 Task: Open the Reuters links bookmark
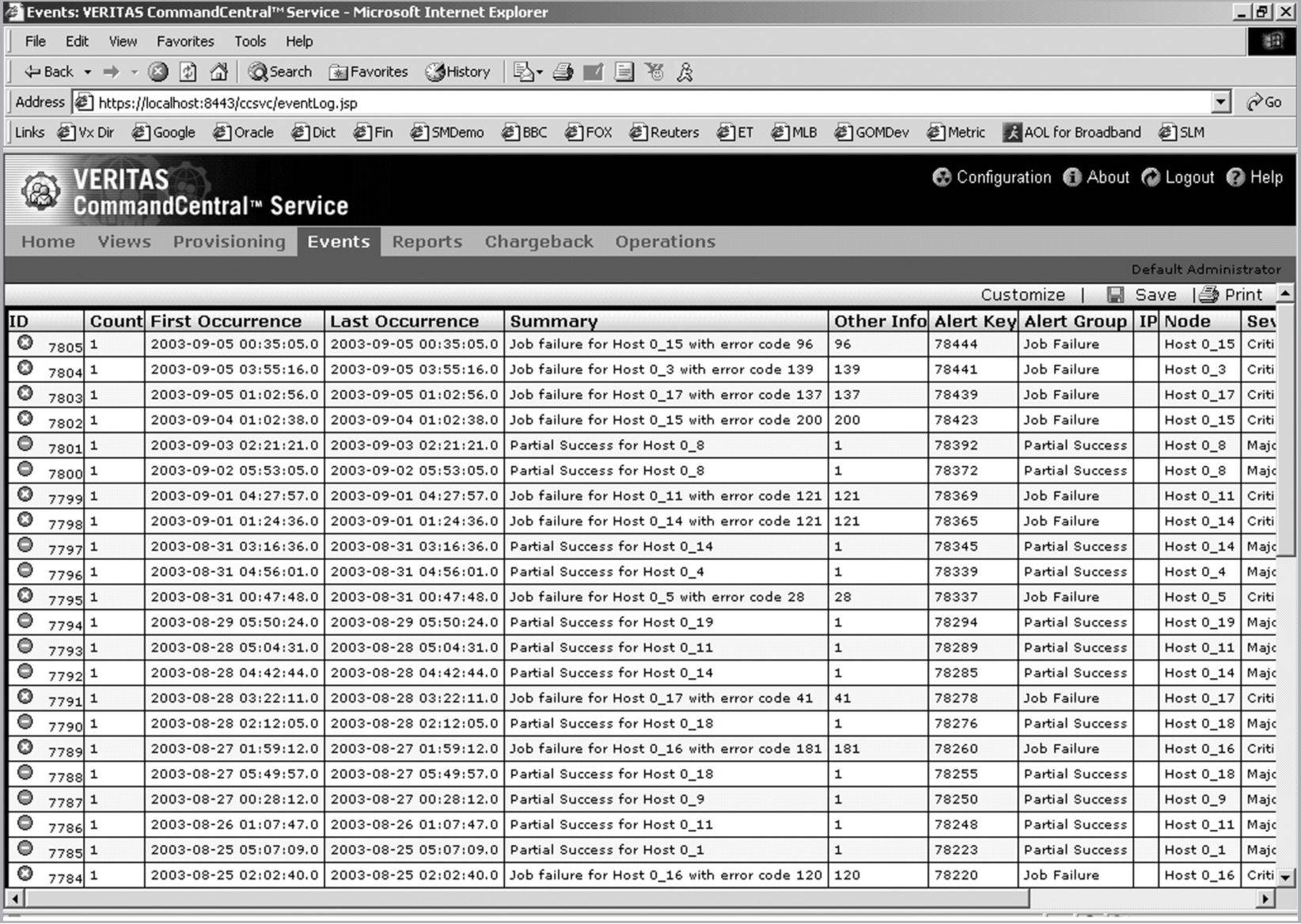(665, 132)
